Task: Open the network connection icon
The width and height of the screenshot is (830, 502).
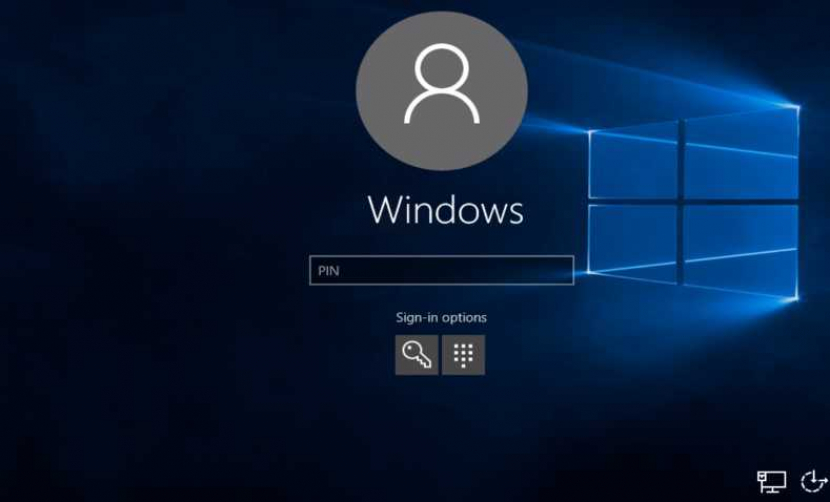Action: tap(771, 481)
